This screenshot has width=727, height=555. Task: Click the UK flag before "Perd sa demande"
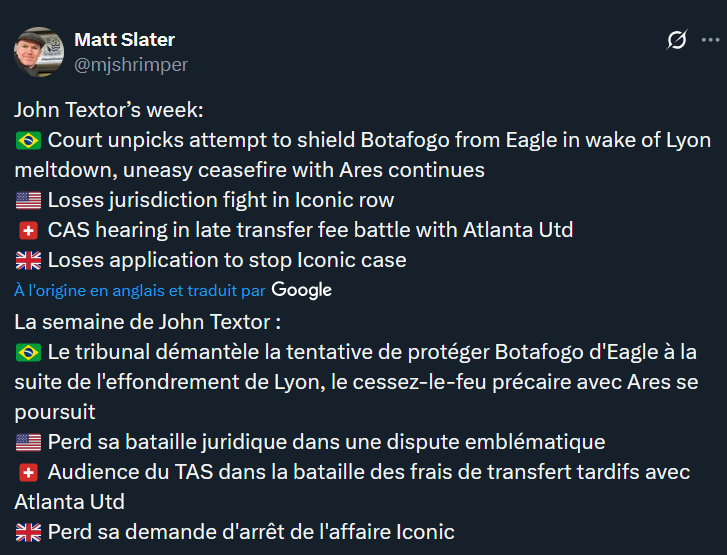click(x=28, y=532)
